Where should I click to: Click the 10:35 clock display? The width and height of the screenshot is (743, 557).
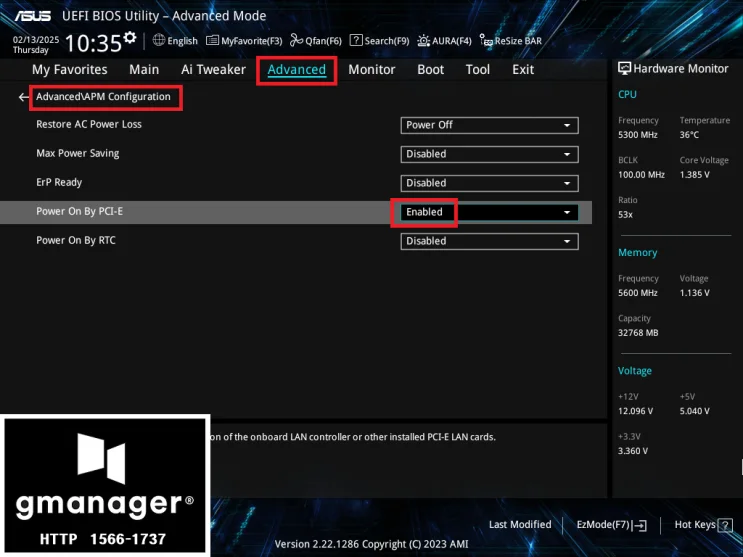click(x=93, y=43)
